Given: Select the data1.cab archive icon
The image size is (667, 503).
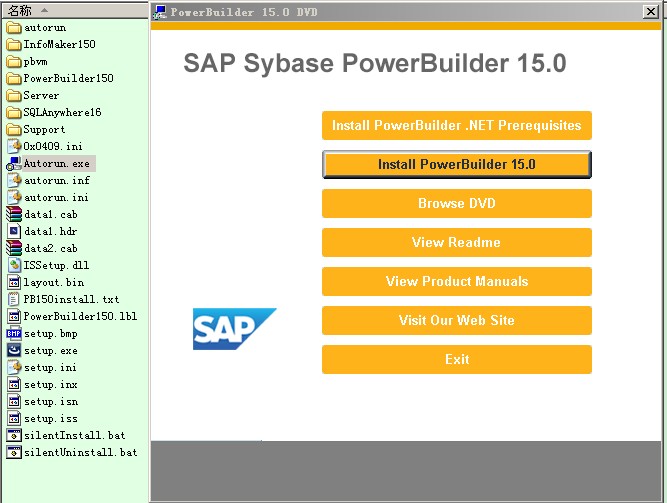Looking at the screenshot, I should click(14, 214).
